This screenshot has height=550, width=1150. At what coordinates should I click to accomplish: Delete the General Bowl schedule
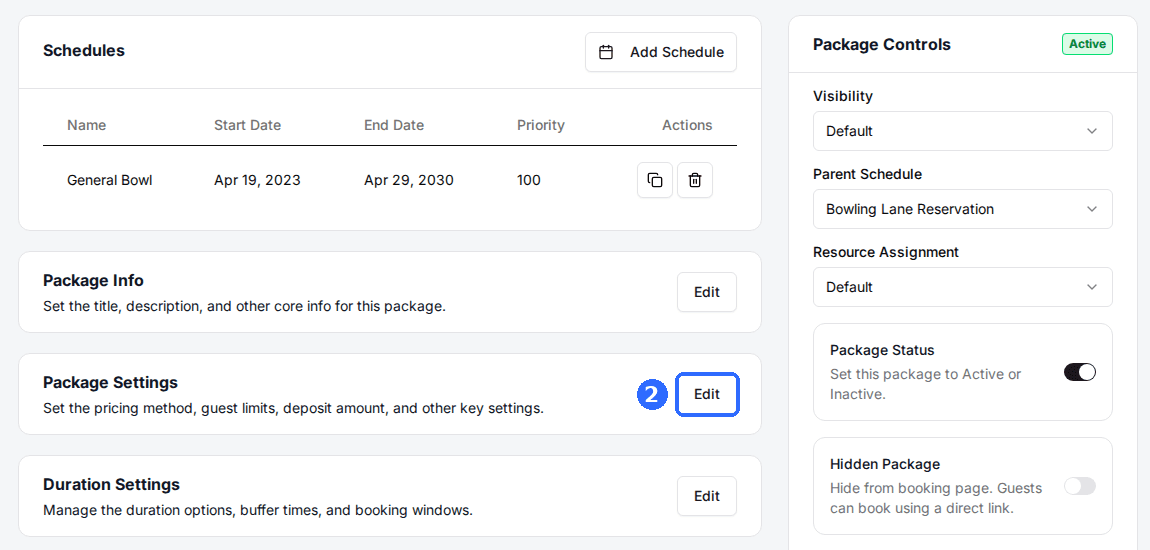(x=695, y=180)
